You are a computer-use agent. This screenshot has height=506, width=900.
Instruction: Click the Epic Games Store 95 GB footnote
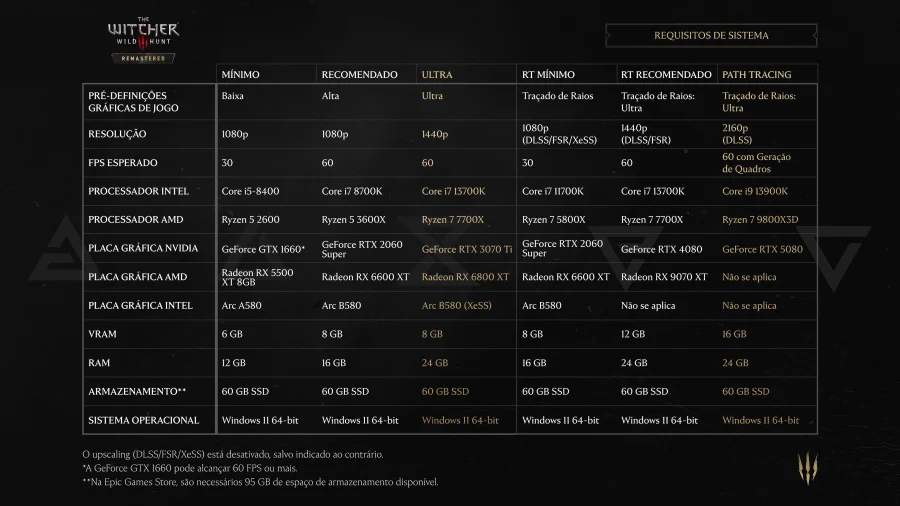[260, 482]
